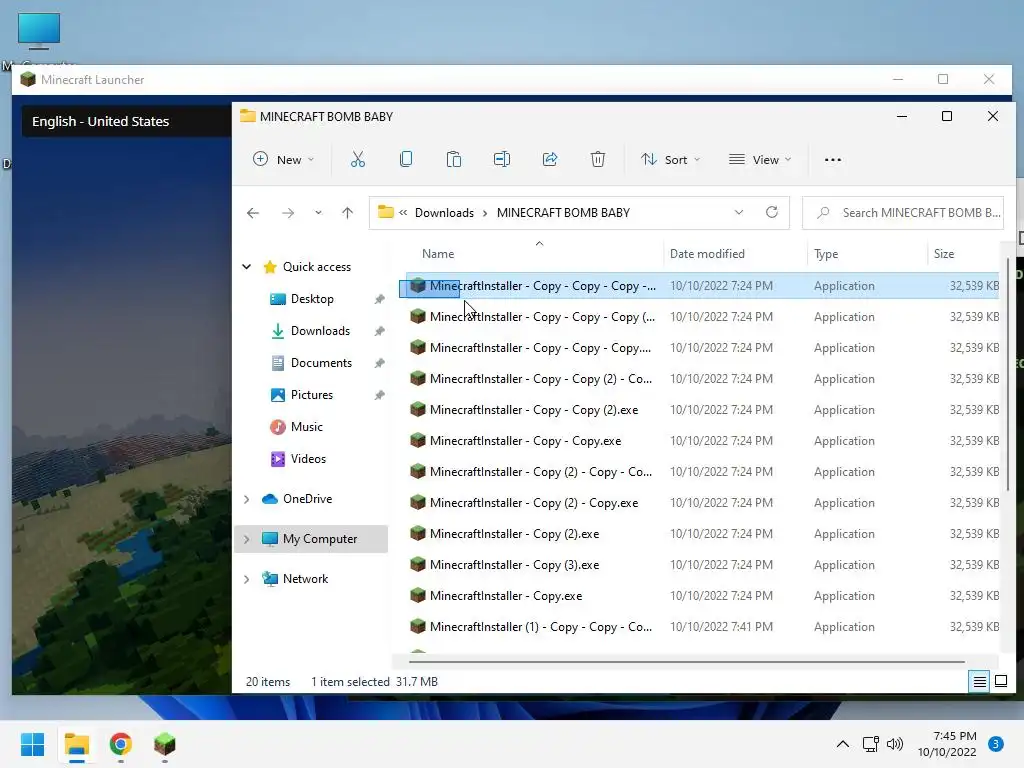The image size is (1024, 768).
Task: Click the Cut scissors icon in toolbar
Action: coord(357,159)
